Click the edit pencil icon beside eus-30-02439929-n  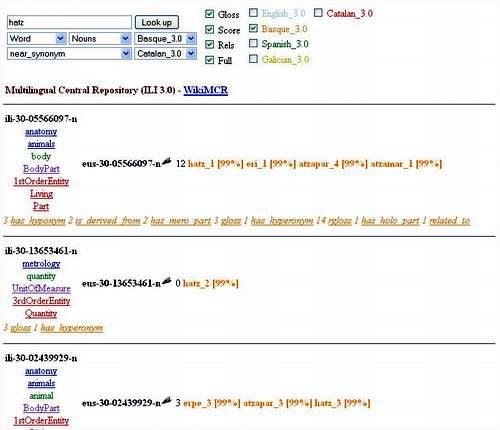pyautogui.click(x=167, y=401)
